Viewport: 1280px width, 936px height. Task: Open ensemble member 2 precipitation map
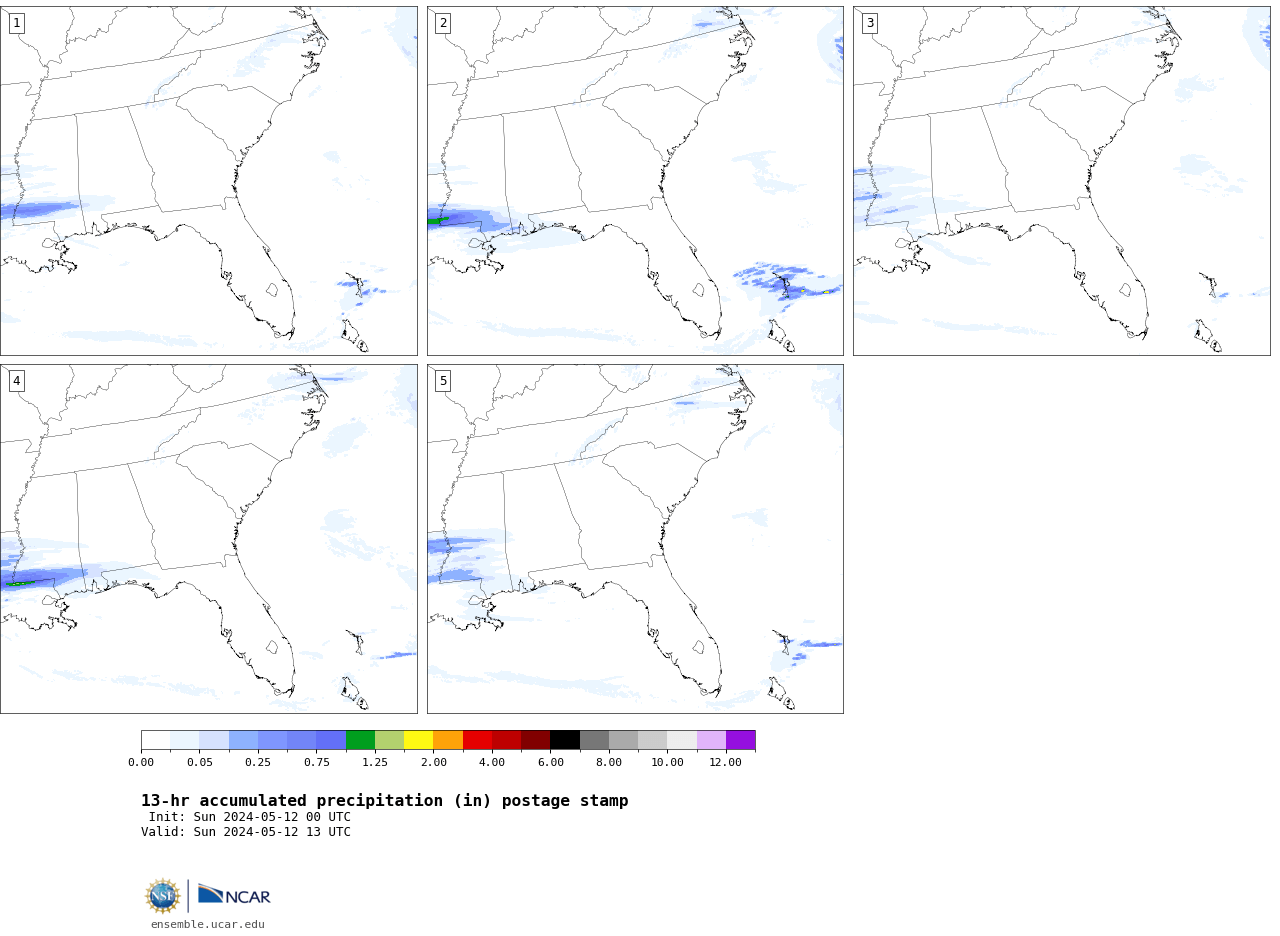(x=635, y=181)
